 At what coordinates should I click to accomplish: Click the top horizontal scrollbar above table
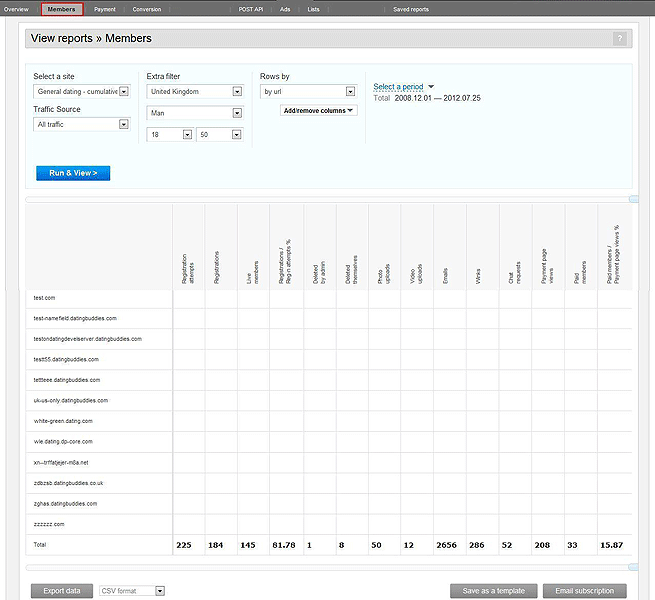(x=332, y=200)
